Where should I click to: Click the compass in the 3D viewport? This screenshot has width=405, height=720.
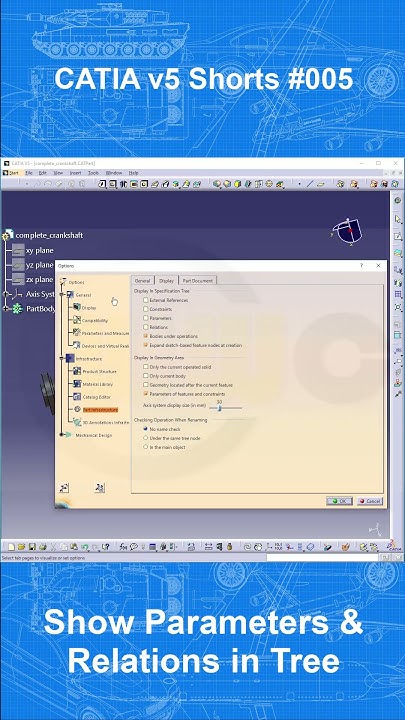(x=348, y=231)
